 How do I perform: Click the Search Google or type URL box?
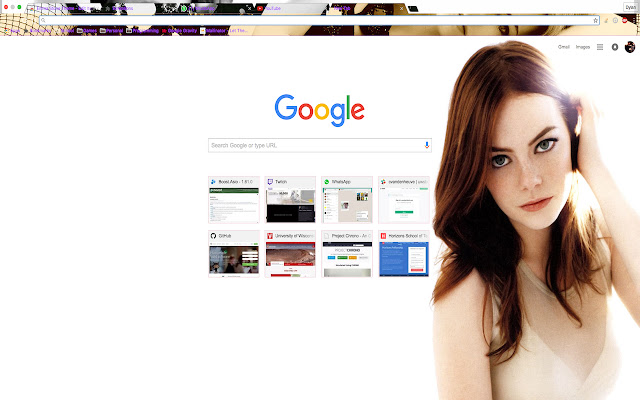tap(320, 145)
